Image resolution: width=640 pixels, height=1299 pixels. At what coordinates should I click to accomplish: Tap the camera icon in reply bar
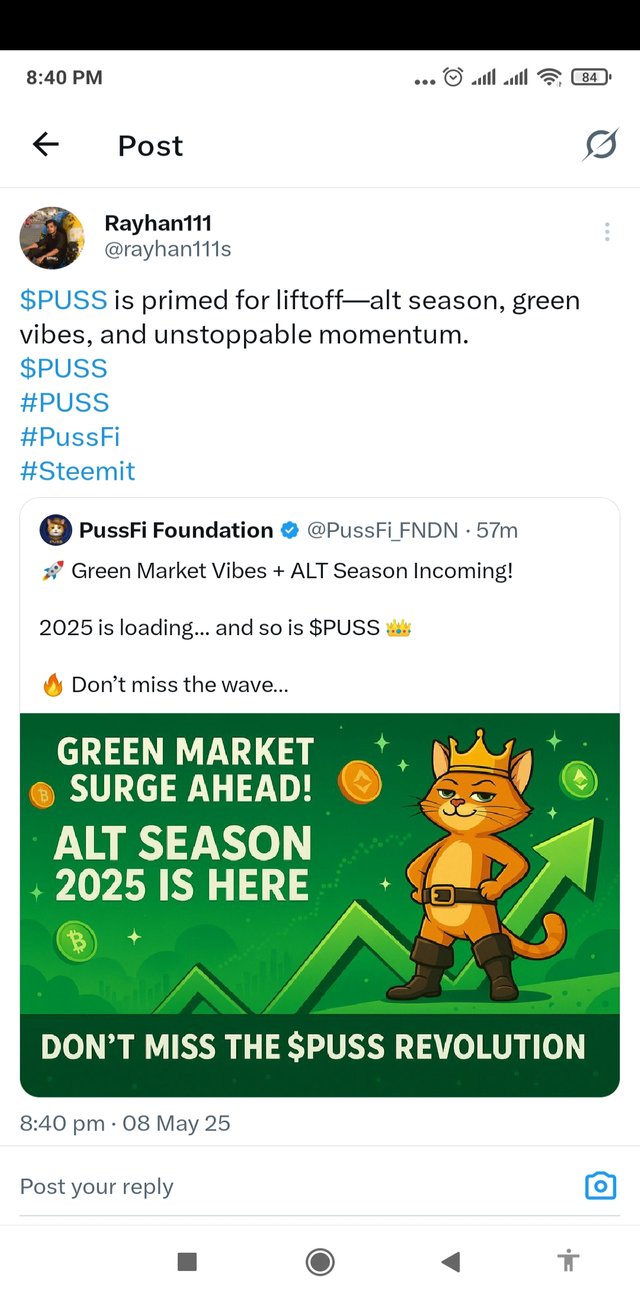pyautogui.click(x=600, y=1186)
